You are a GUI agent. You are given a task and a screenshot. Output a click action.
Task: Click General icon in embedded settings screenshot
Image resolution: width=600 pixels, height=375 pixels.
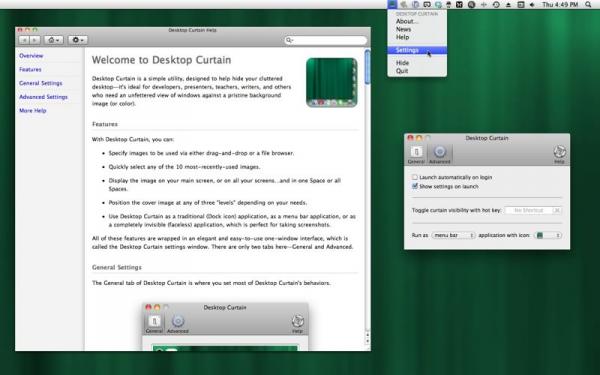(x=154, y=324)
